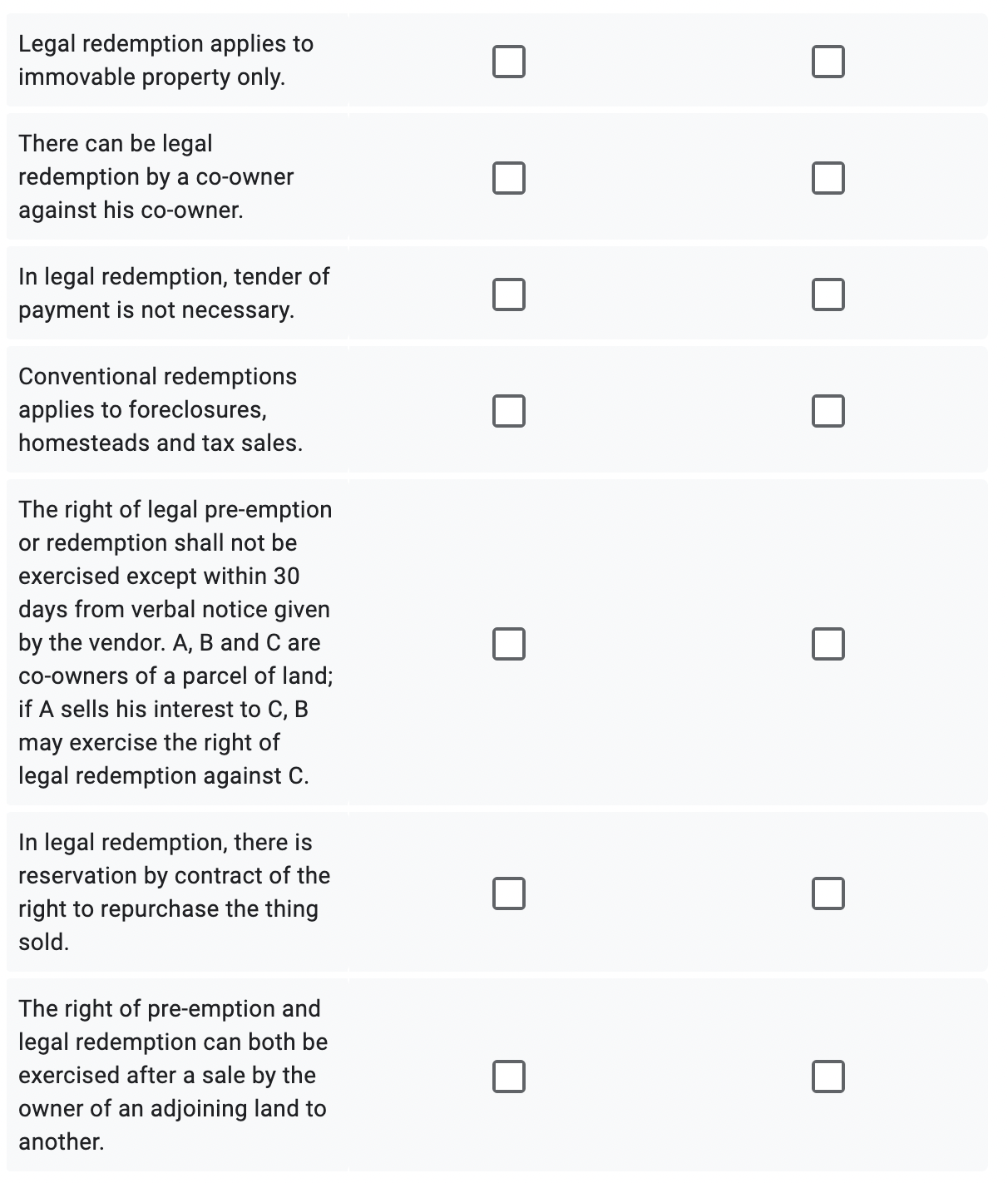Select the 'pre-emption and legal redemption' statement text

(x=173, y=1075)
